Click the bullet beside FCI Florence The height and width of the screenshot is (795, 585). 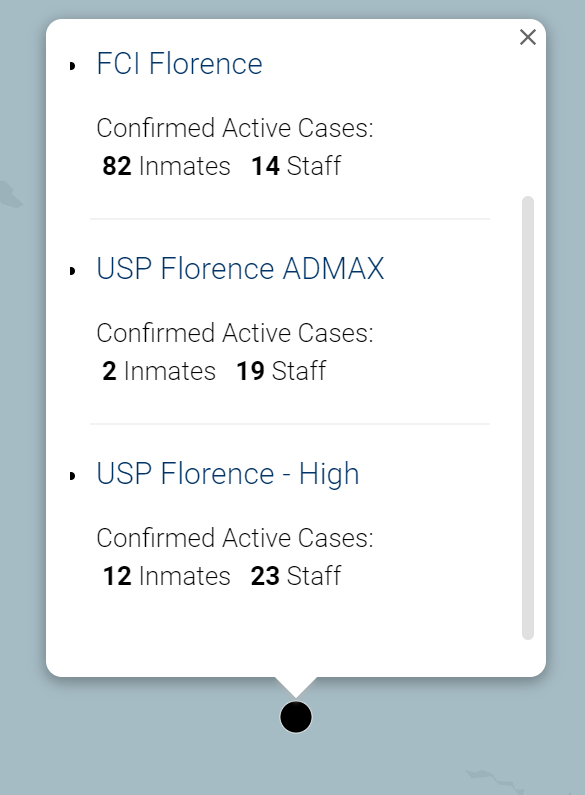coord(72,66)
